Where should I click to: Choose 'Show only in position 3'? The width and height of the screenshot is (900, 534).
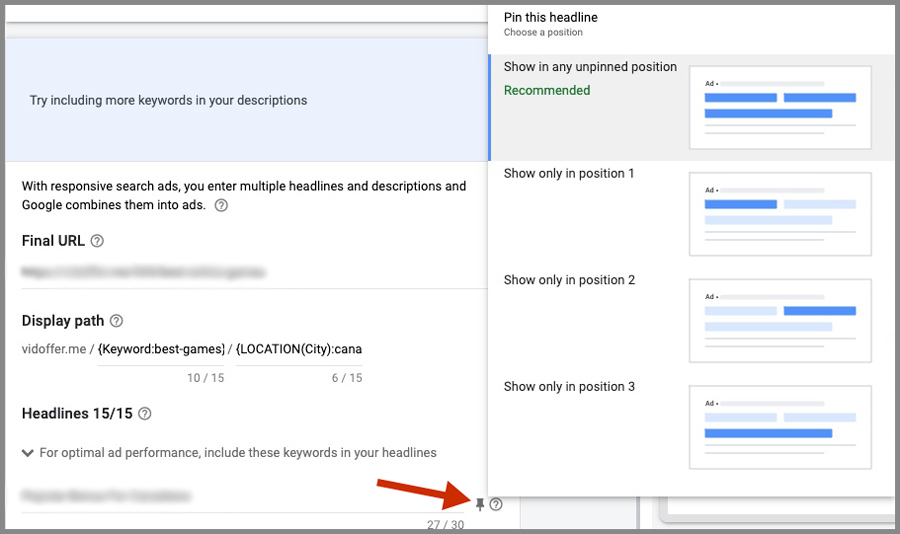click(569, 387)
